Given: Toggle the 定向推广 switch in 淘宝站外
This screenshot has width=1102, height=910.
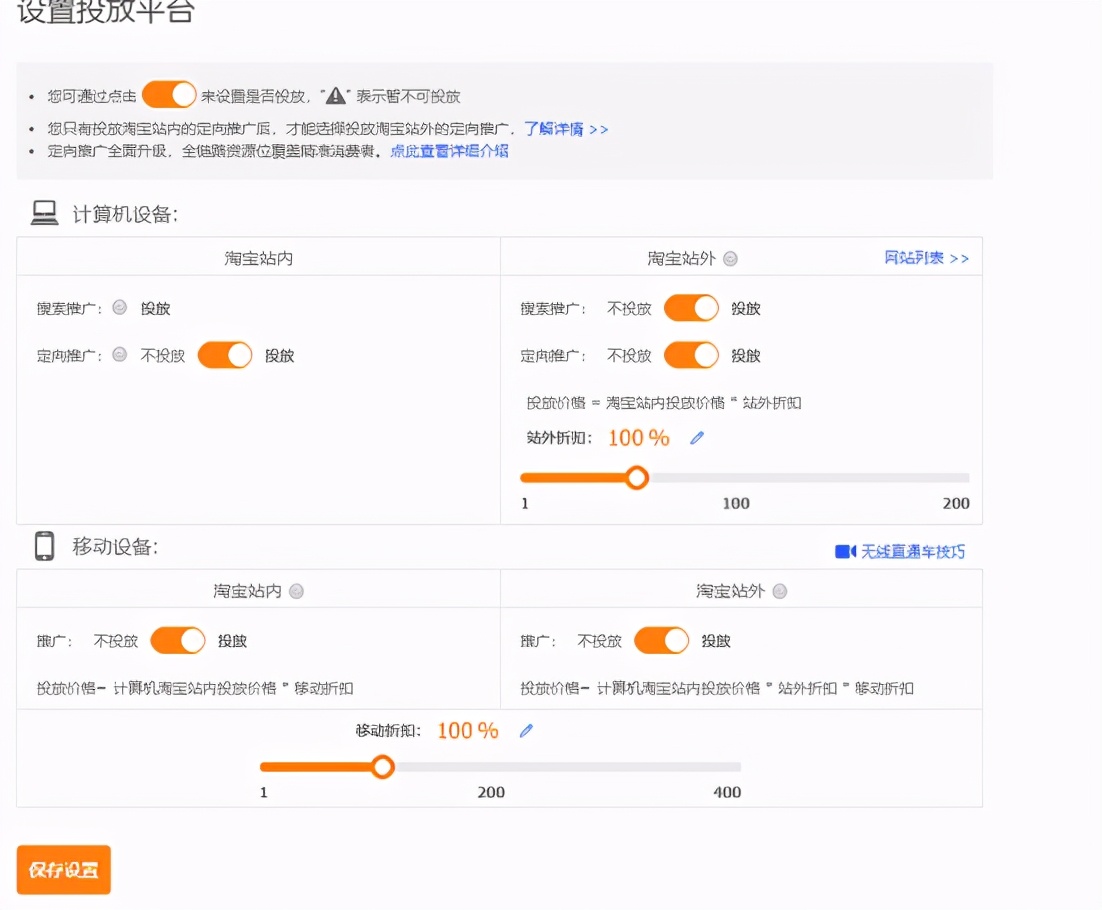Looking at the screenshot, I should click(x=690, y=355).
